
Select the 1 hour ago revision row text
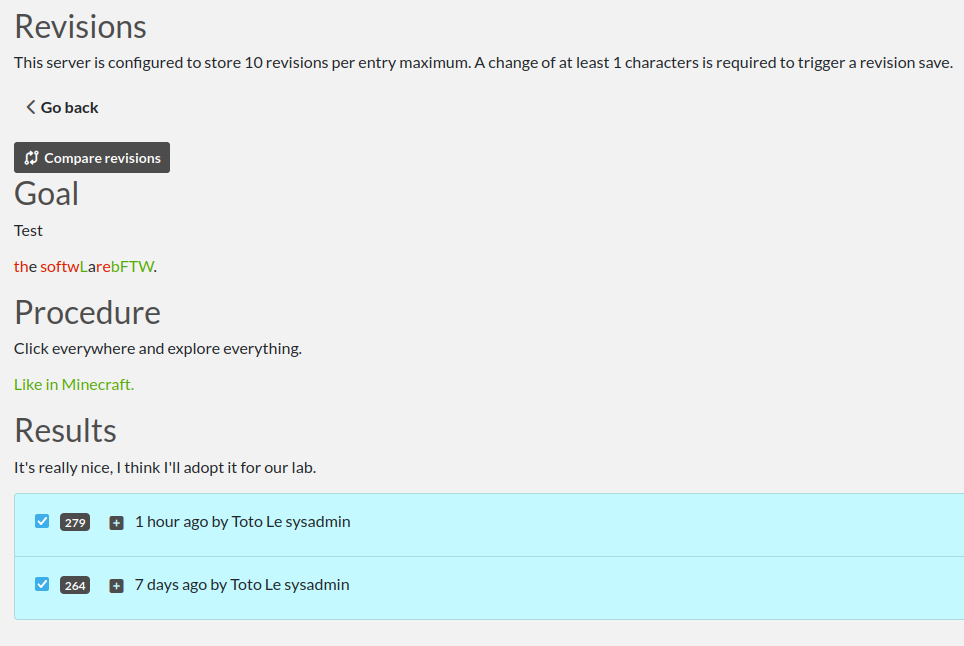(243, 522)
